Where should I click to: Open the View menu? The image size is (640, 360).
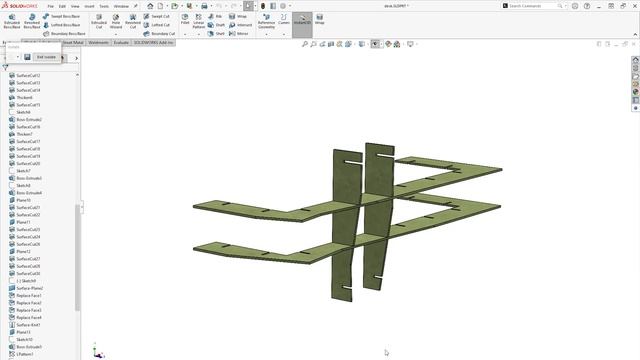pos(75,7)
